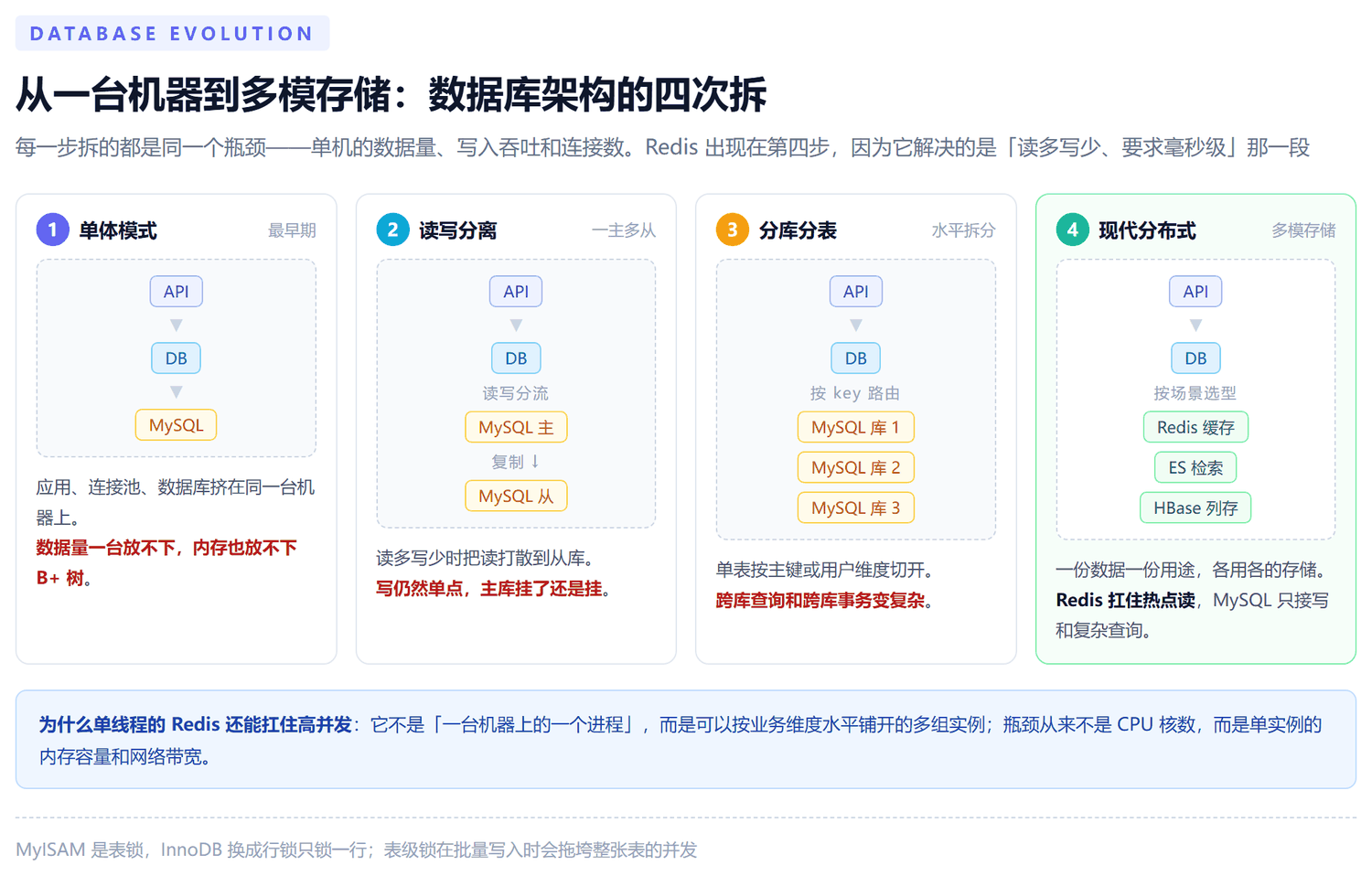
Task: Click red text 跨库查询和跨库事务变复杂
Action: (x=820, y=601)
